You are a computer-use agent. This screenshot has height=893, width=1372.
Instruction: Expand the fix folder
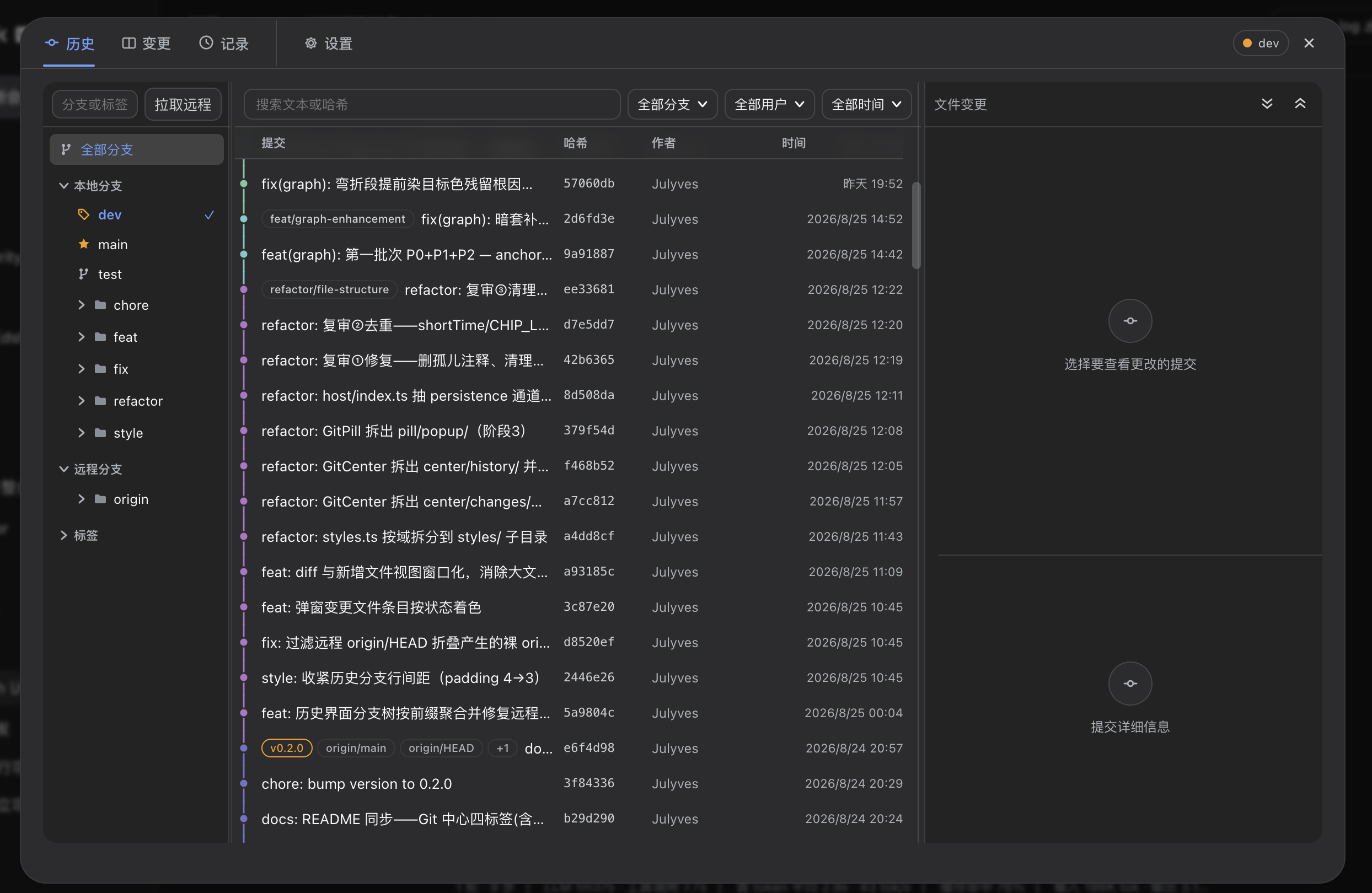pyautogui.click(x=81, y=369)
